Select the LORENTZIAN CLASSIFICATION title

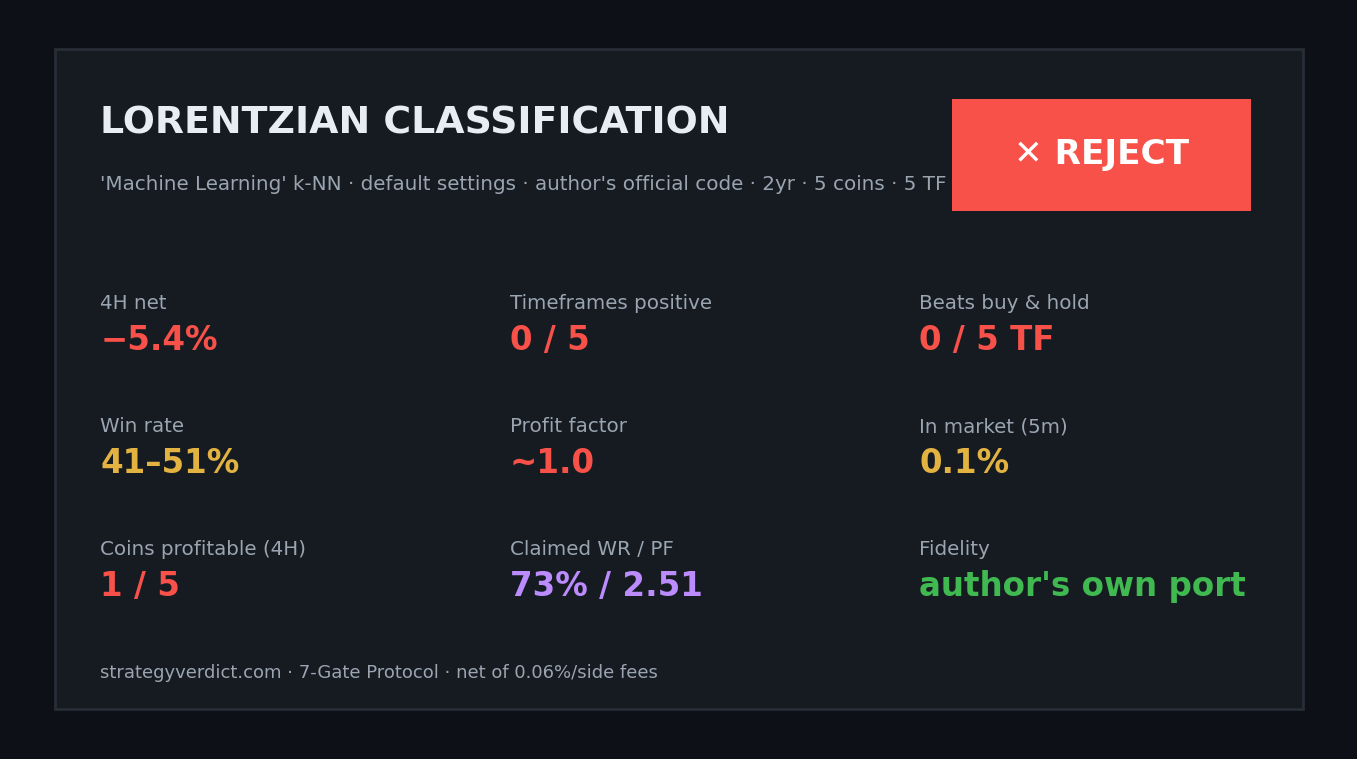(414, 122)
